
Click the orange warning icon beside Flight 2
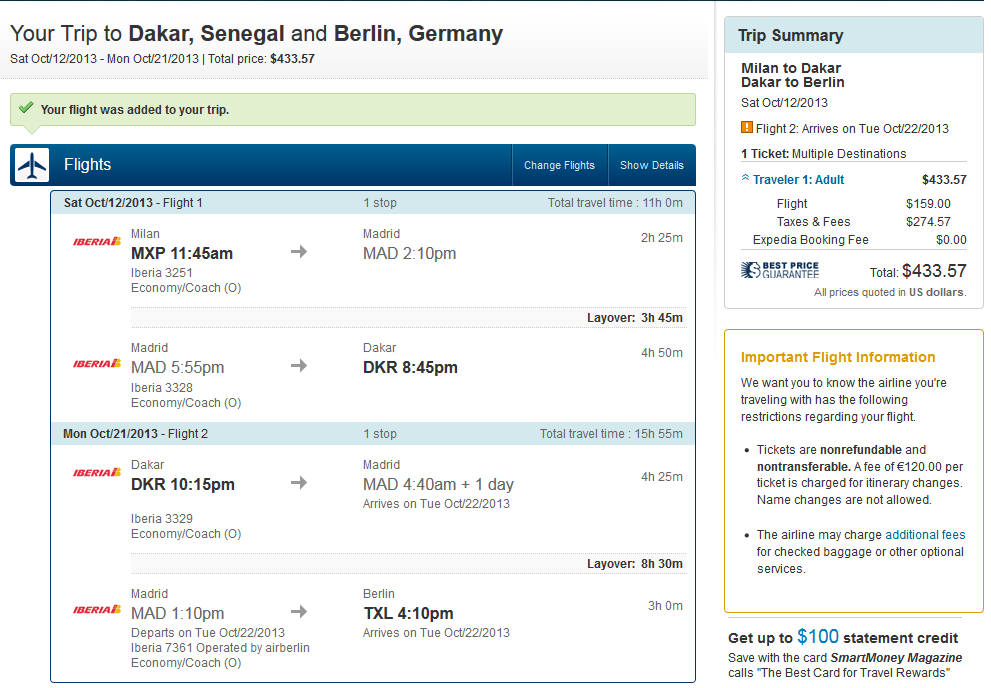[x=746, y=128]
